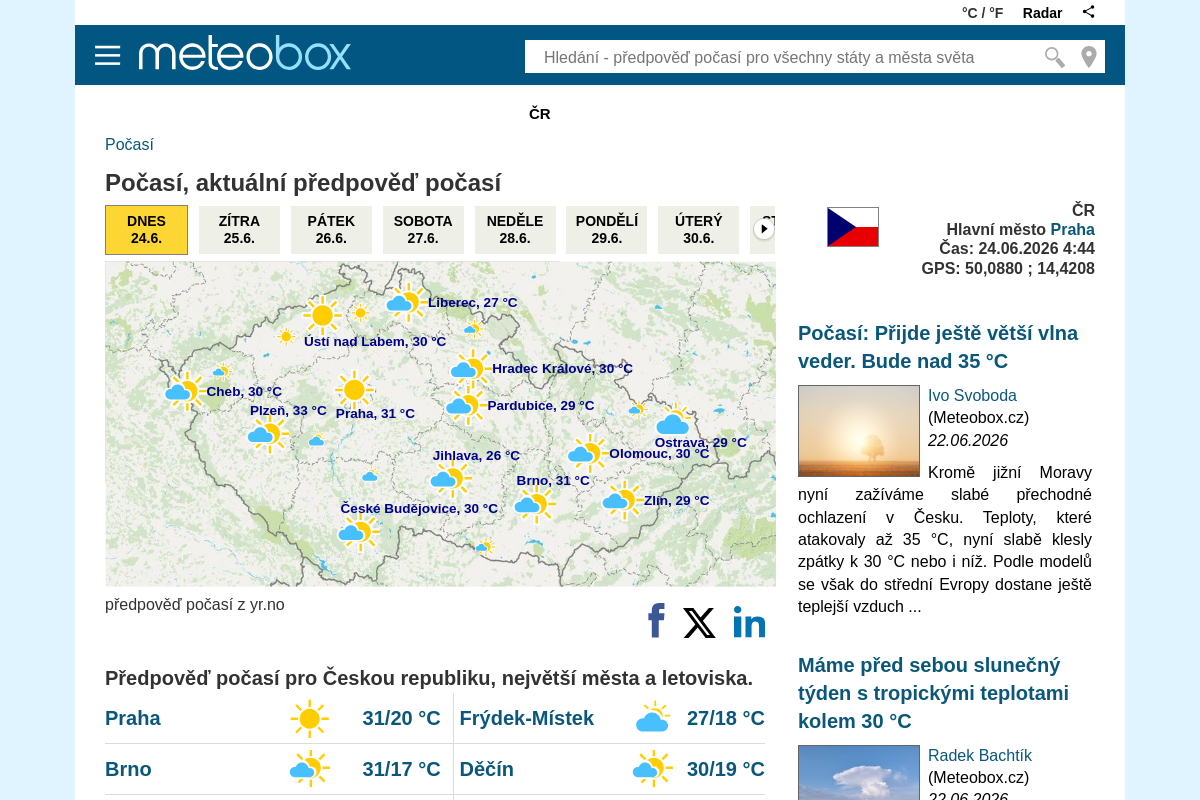Open Brno city forecast link

128,769
